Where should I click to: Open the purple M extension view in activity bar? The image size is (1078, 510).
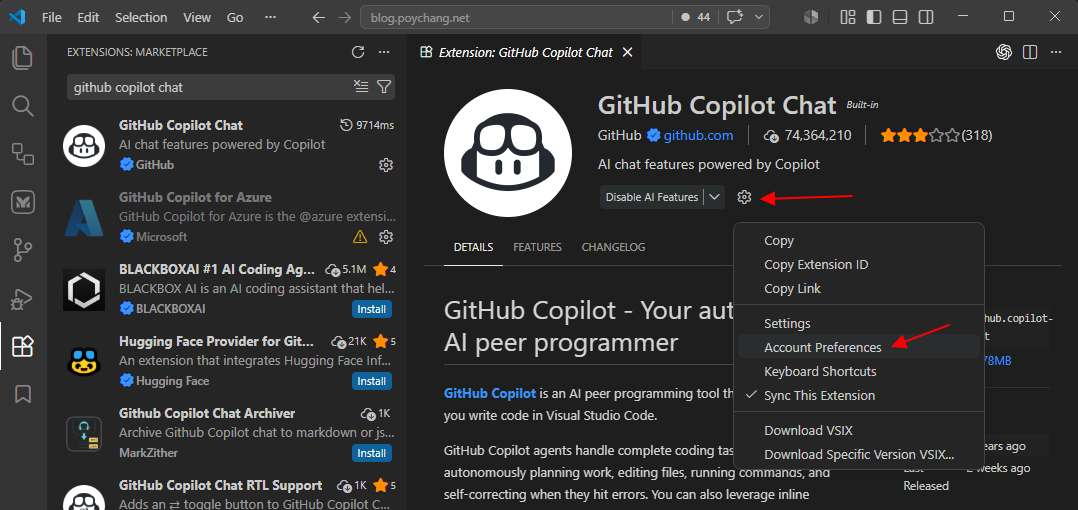click(23, 202)
